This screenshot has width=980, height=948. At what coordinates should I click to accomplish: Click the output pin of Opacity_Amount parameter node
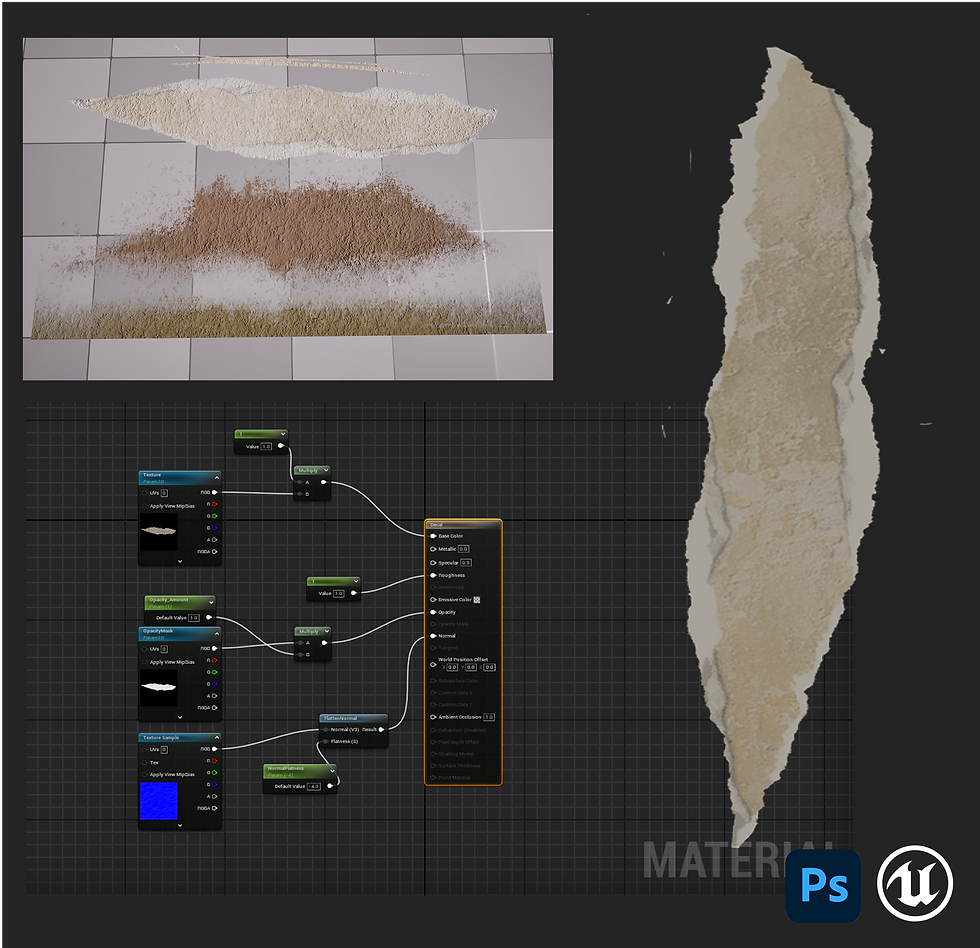pyautogui.click(x=209, y=617)
